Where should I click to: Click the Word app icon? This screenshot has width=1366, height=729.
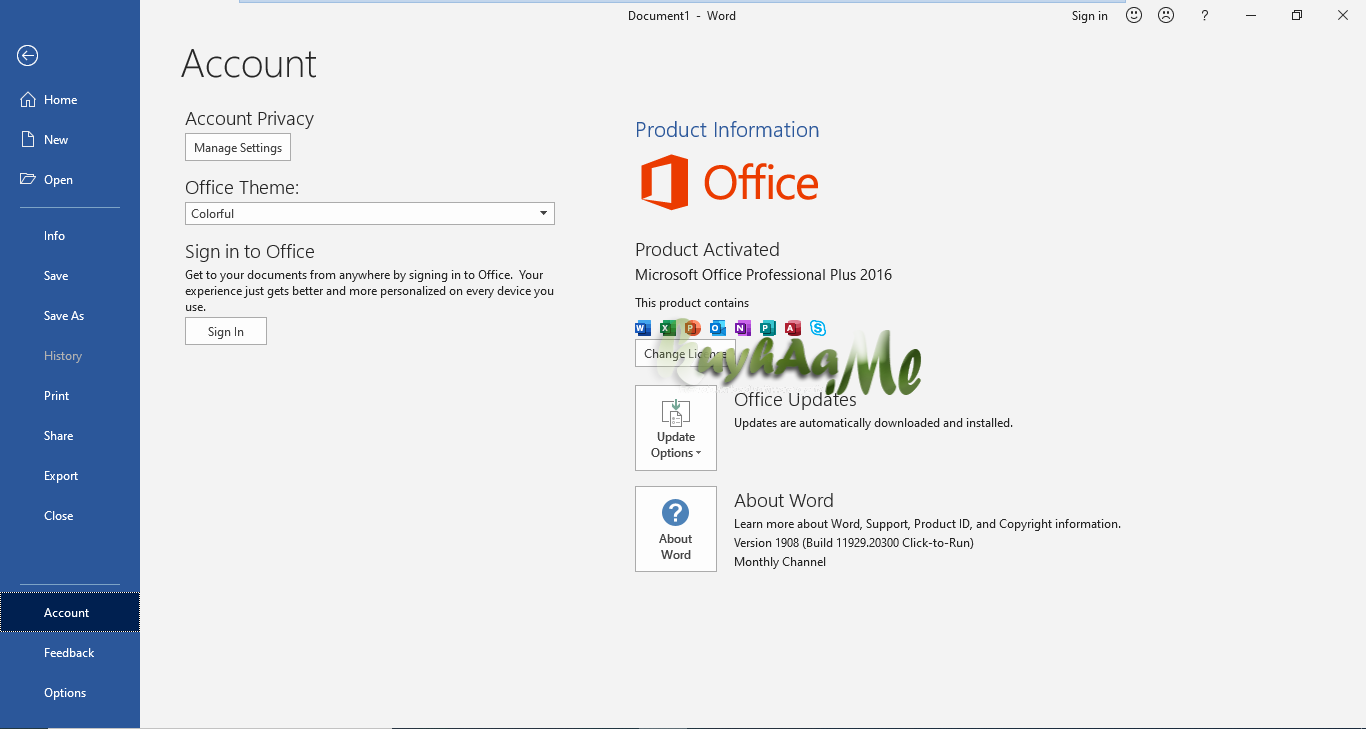click(x=643, y=328)
